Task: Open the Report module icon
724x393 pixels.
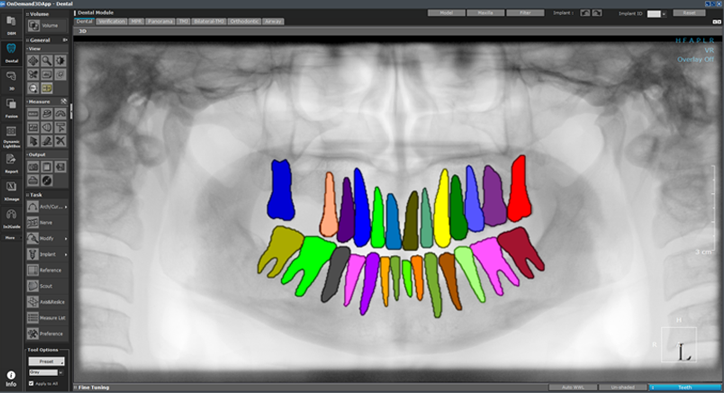Action: pyautogui.click(x=11, y=163)
